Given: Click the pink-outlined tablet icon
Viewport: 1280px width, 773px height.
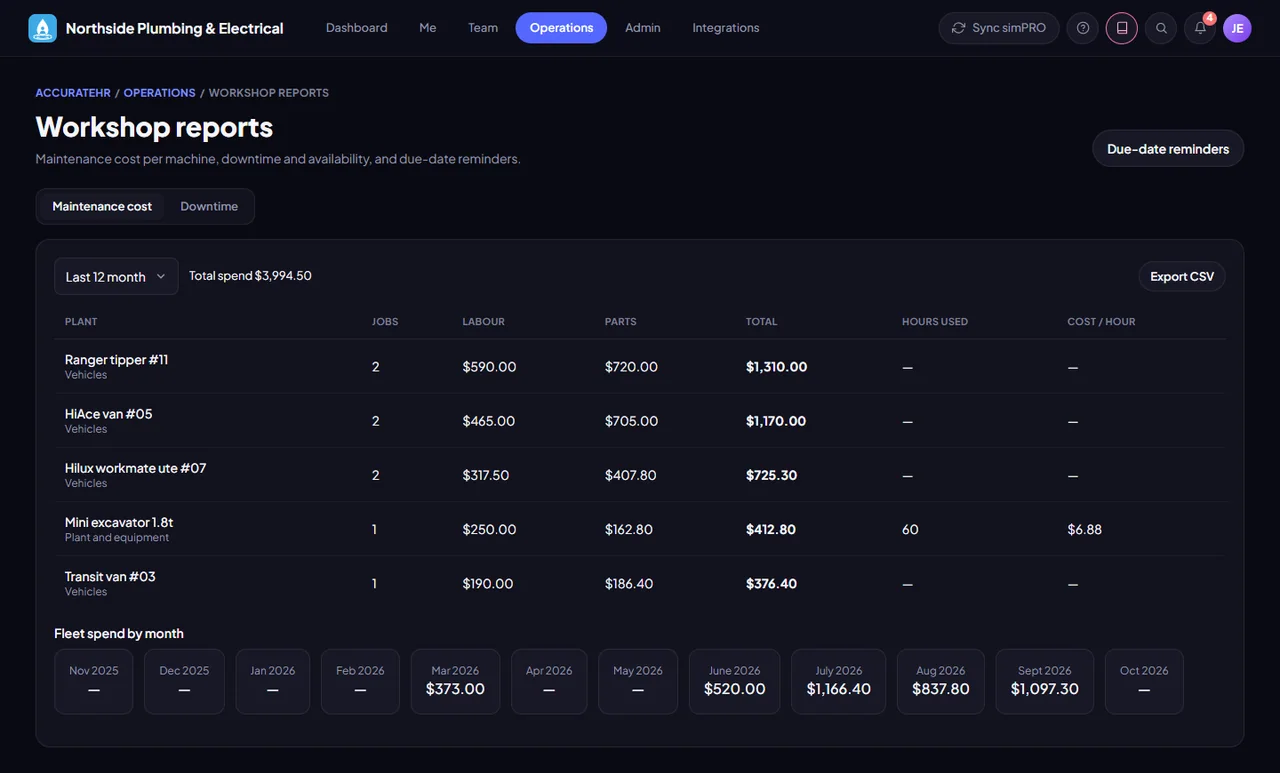Looking at the screenshot, I should click(x=1122, y=28).
